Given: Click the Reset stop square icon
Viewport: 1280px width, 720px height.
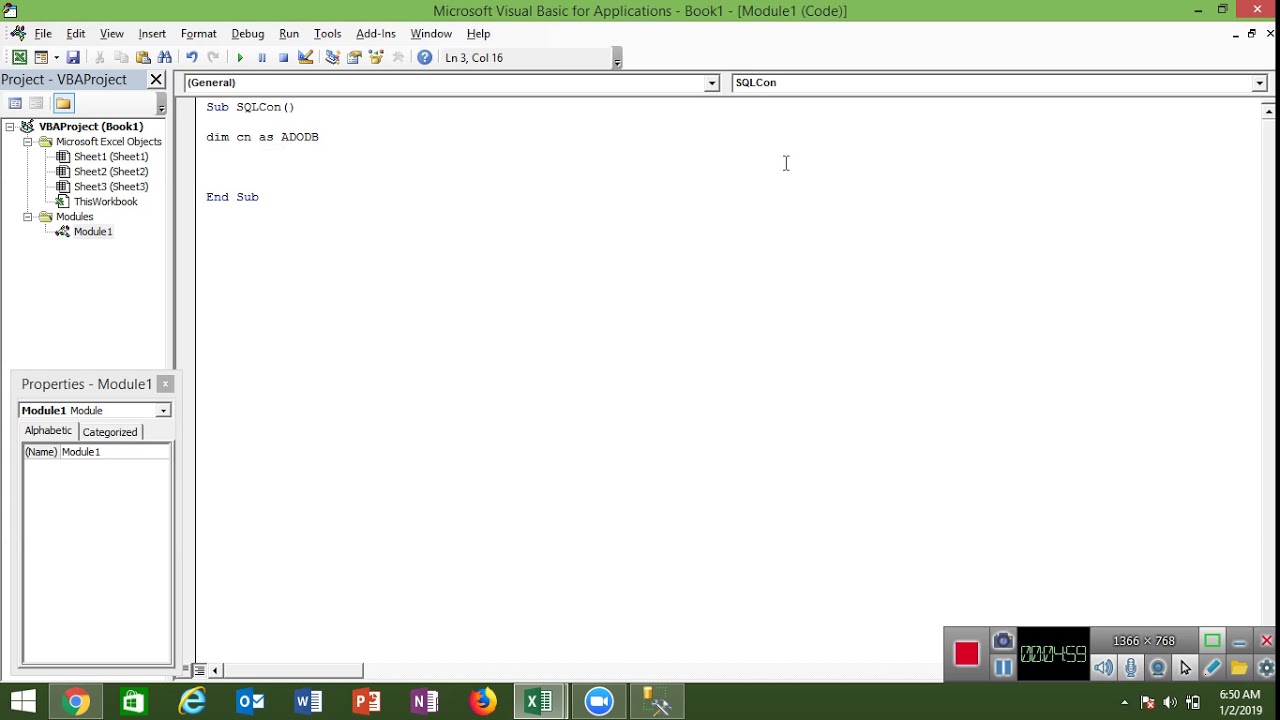Looking at the screenshot, I should click(x=284, y=58).
